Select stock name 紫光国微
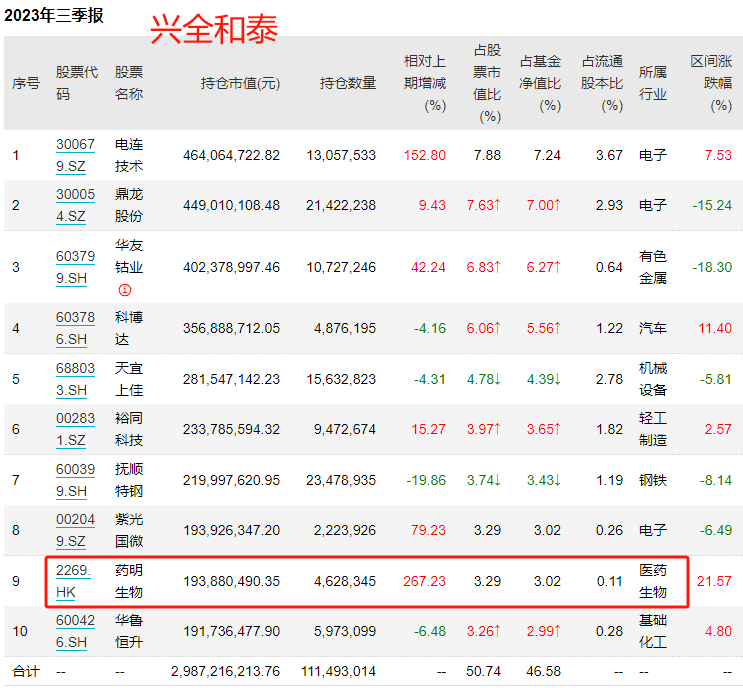 pos(128,530)
